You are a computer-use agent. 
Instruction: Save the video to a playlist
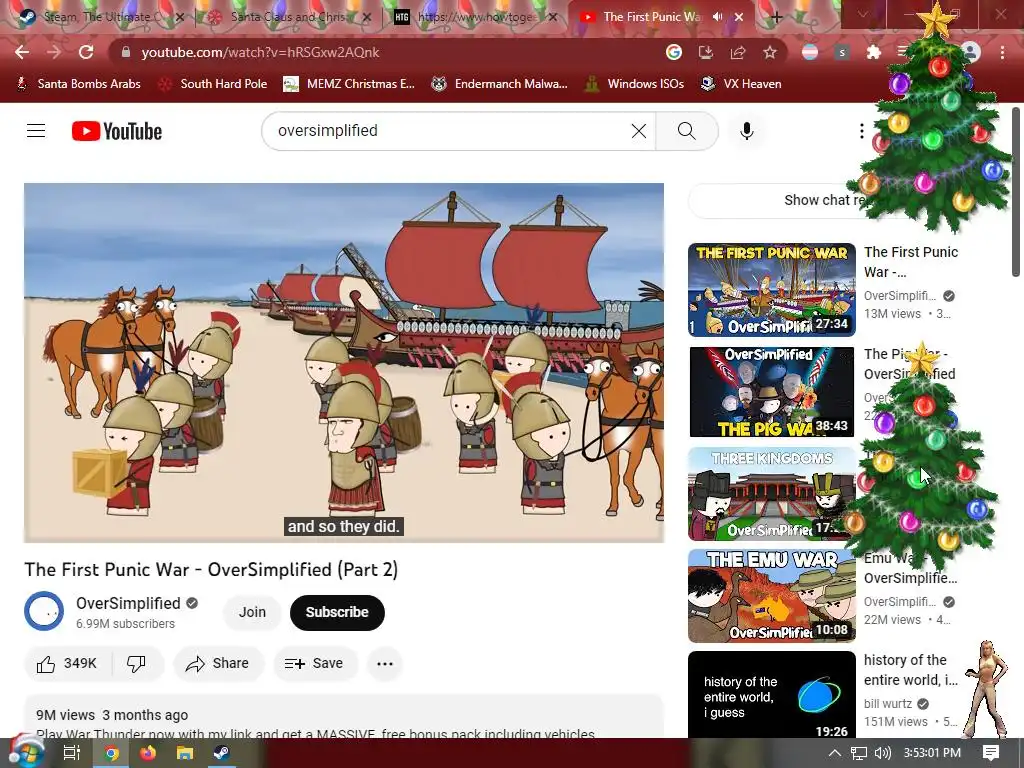(x=314, y=664)
